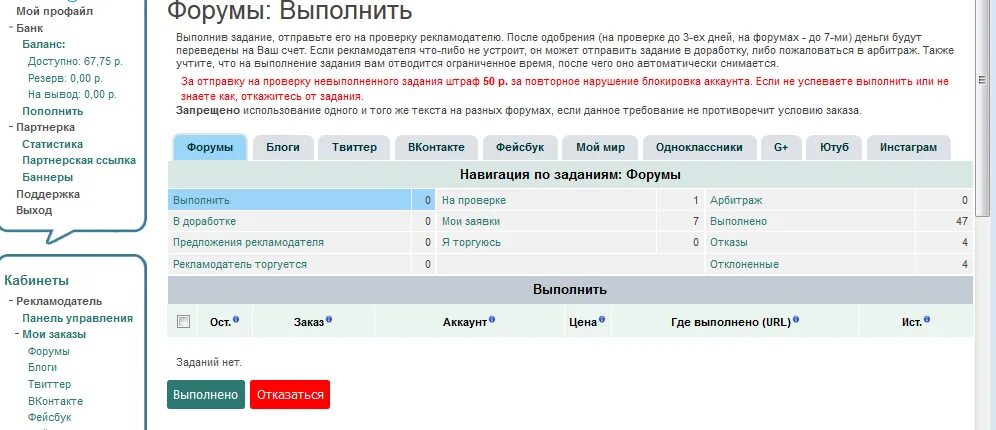Click help icon next to Где выполнено (URL)
Image resolution: width=996 pixels, height=430 pixels.
796,319
